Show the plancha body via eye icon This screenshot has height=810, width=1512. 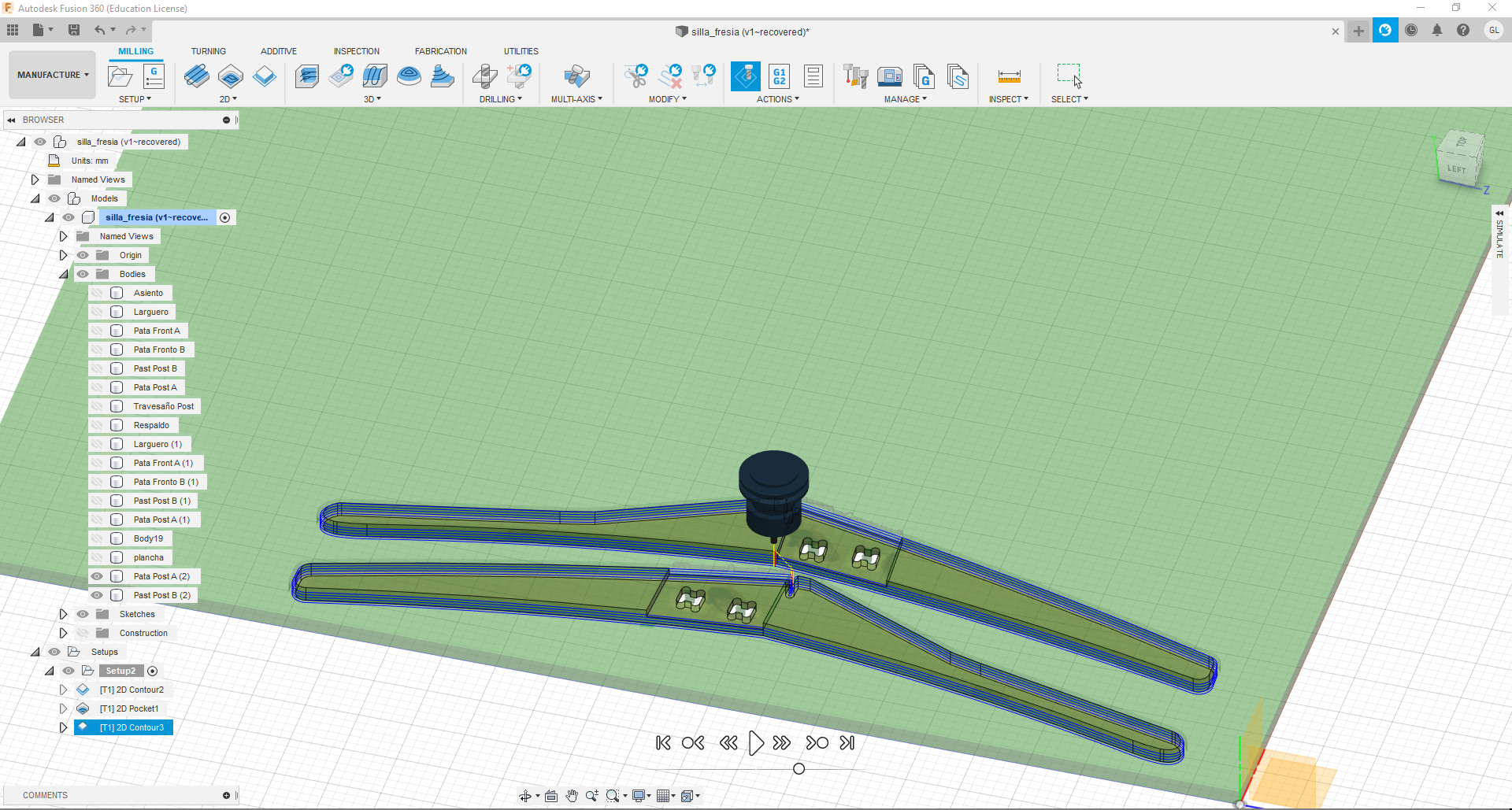tap(97, 557)
